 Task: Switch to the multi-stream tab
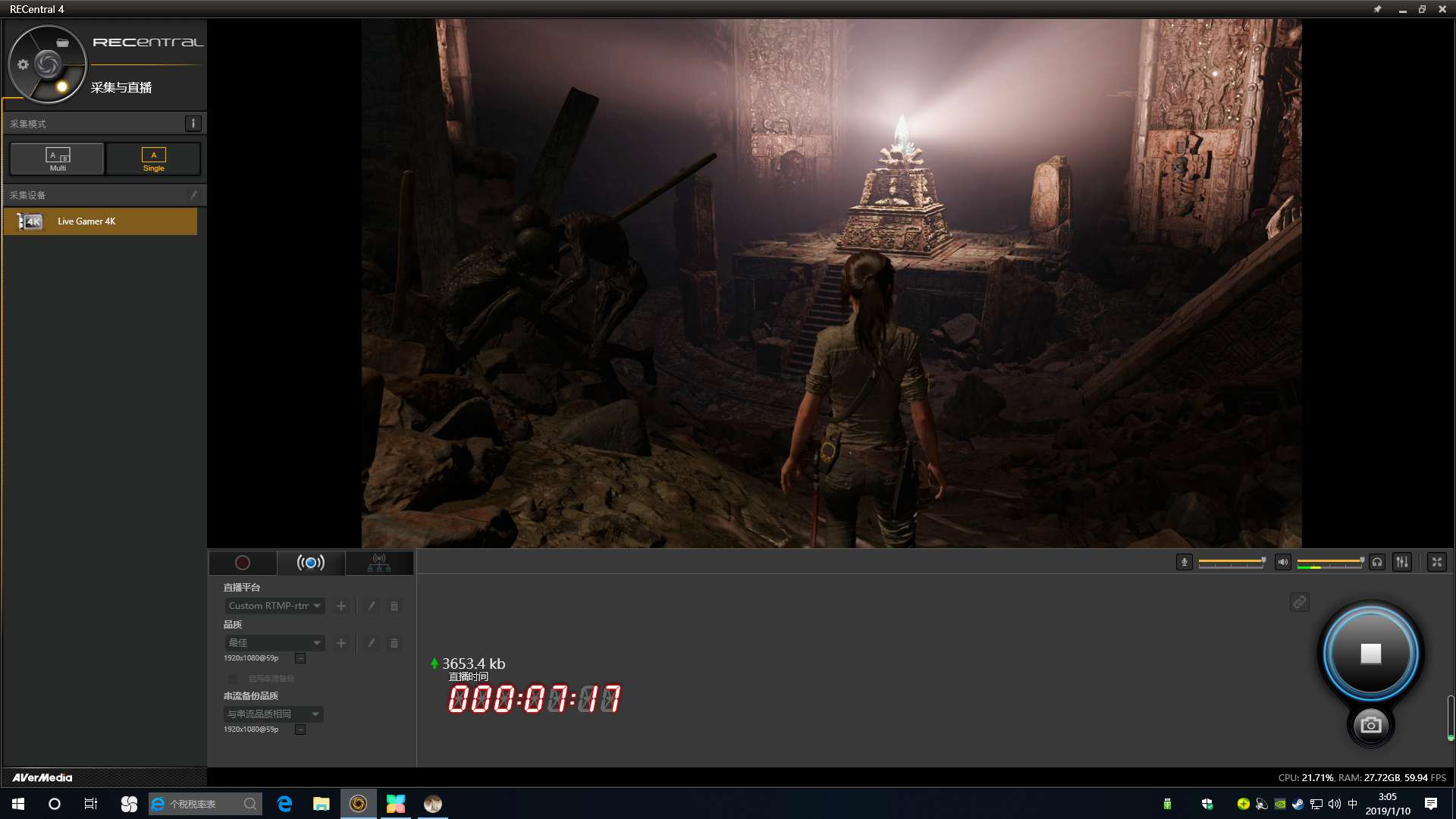pyautogui.click(x=379, y=563)
